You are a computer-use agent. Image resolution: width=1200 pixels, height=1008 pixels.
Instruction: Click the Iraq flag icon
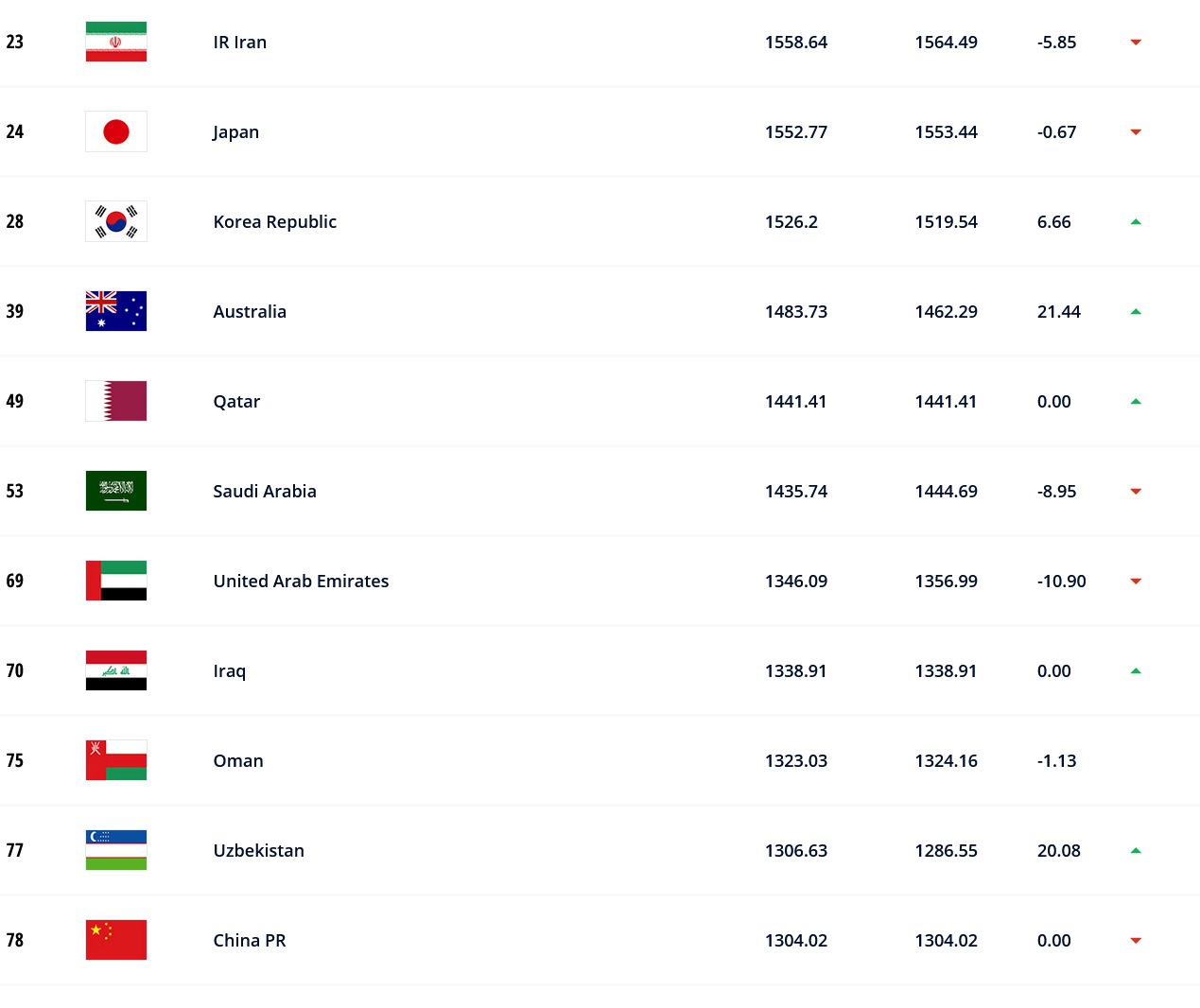[x=116, y=670]
